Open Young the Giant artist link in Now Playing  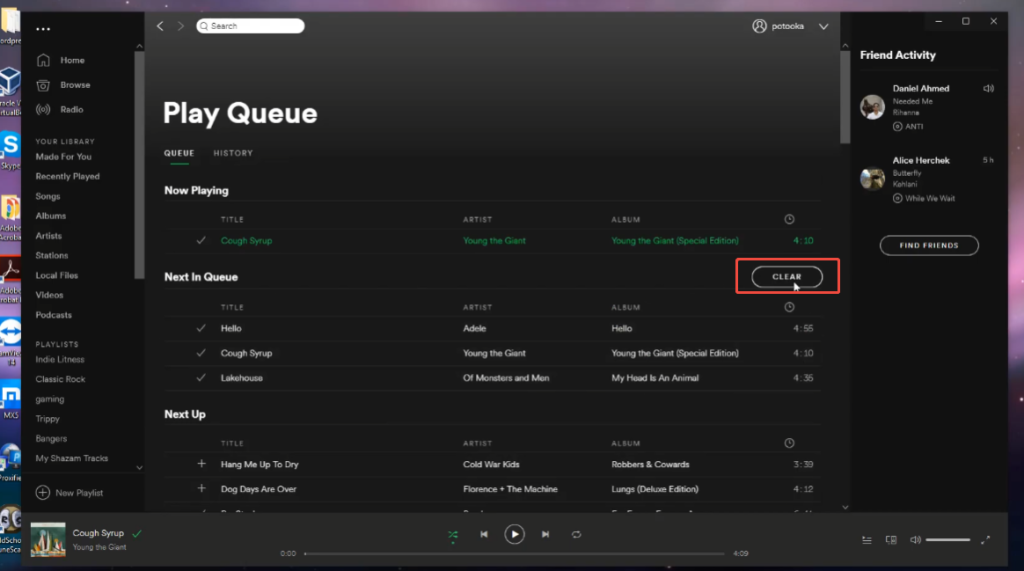[x=494, y=240]
